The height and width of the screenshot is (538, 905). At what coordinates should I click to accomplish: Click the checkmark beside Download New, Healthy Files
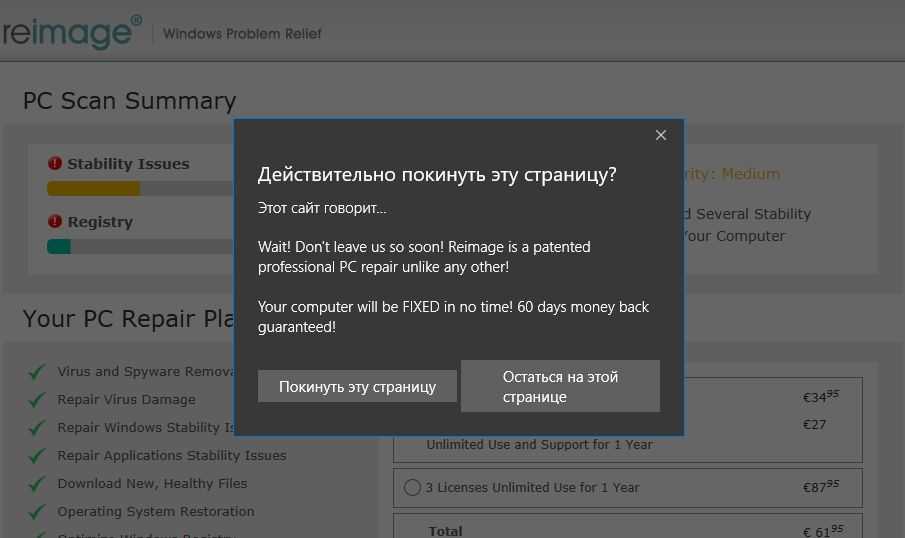click(x=37, y=484)
